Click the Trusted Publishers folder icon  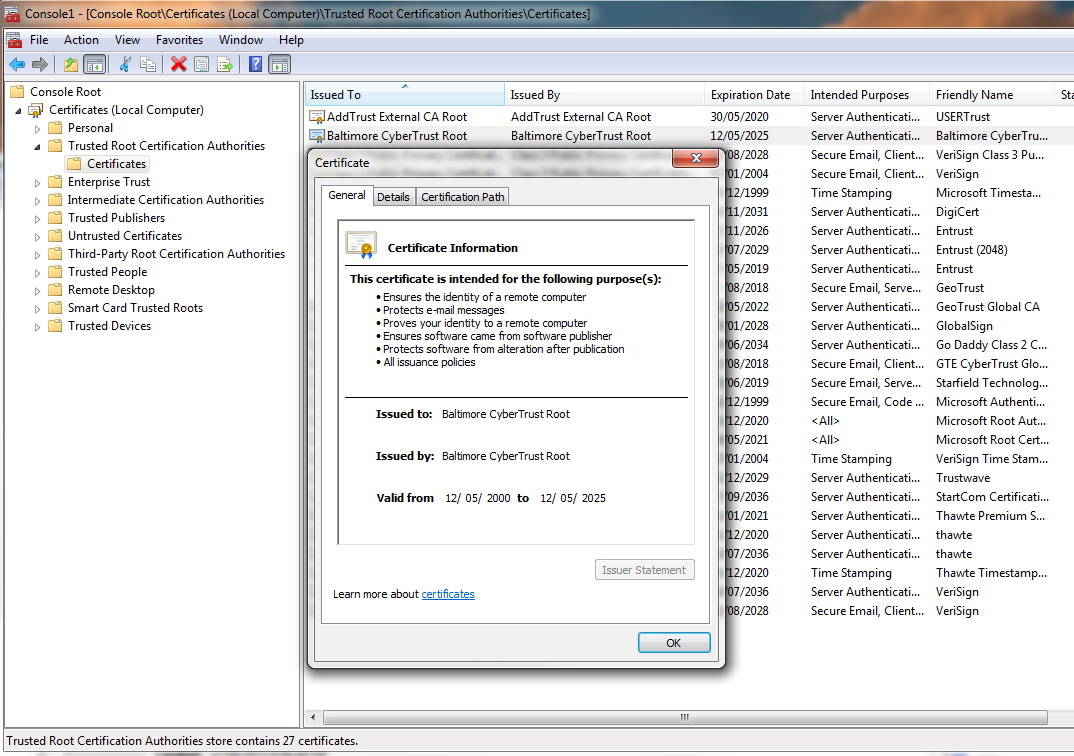pos(55,218)
